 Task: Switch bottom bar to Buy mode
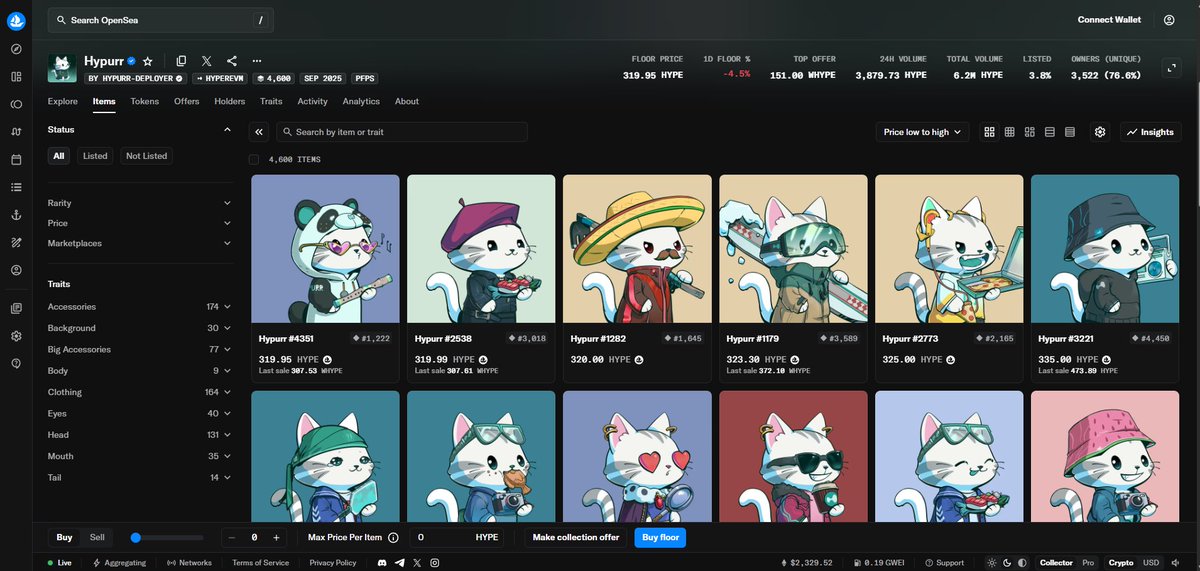pos(65,538)
